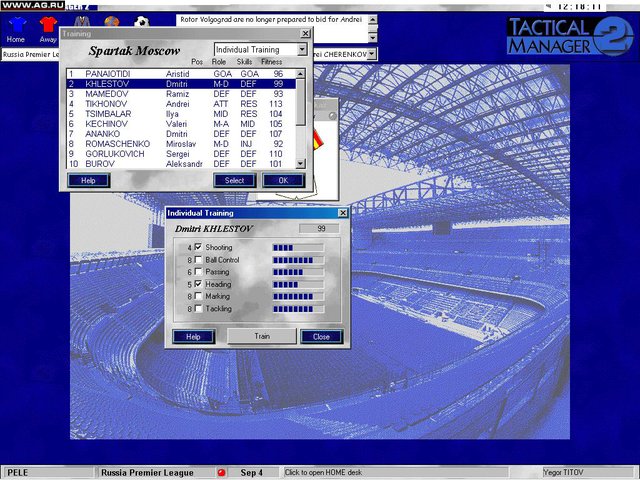Click the Marking skill progress bar
The image size is (640, 480).
[x=297, y=296]
